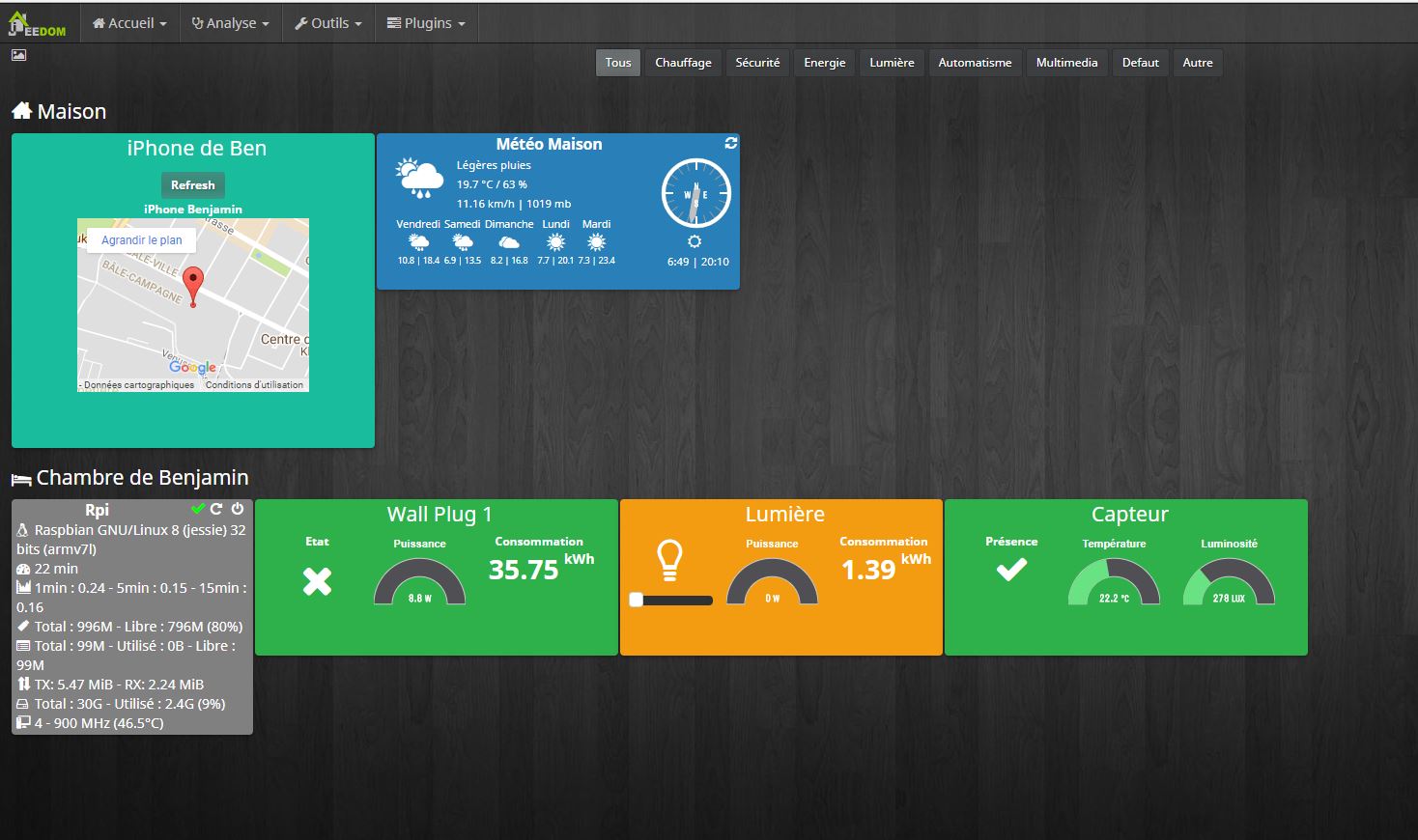Viewport: 1418px width, 840px height.
Task: Click the Samedi forecast icon
Action: click(463, 241)
